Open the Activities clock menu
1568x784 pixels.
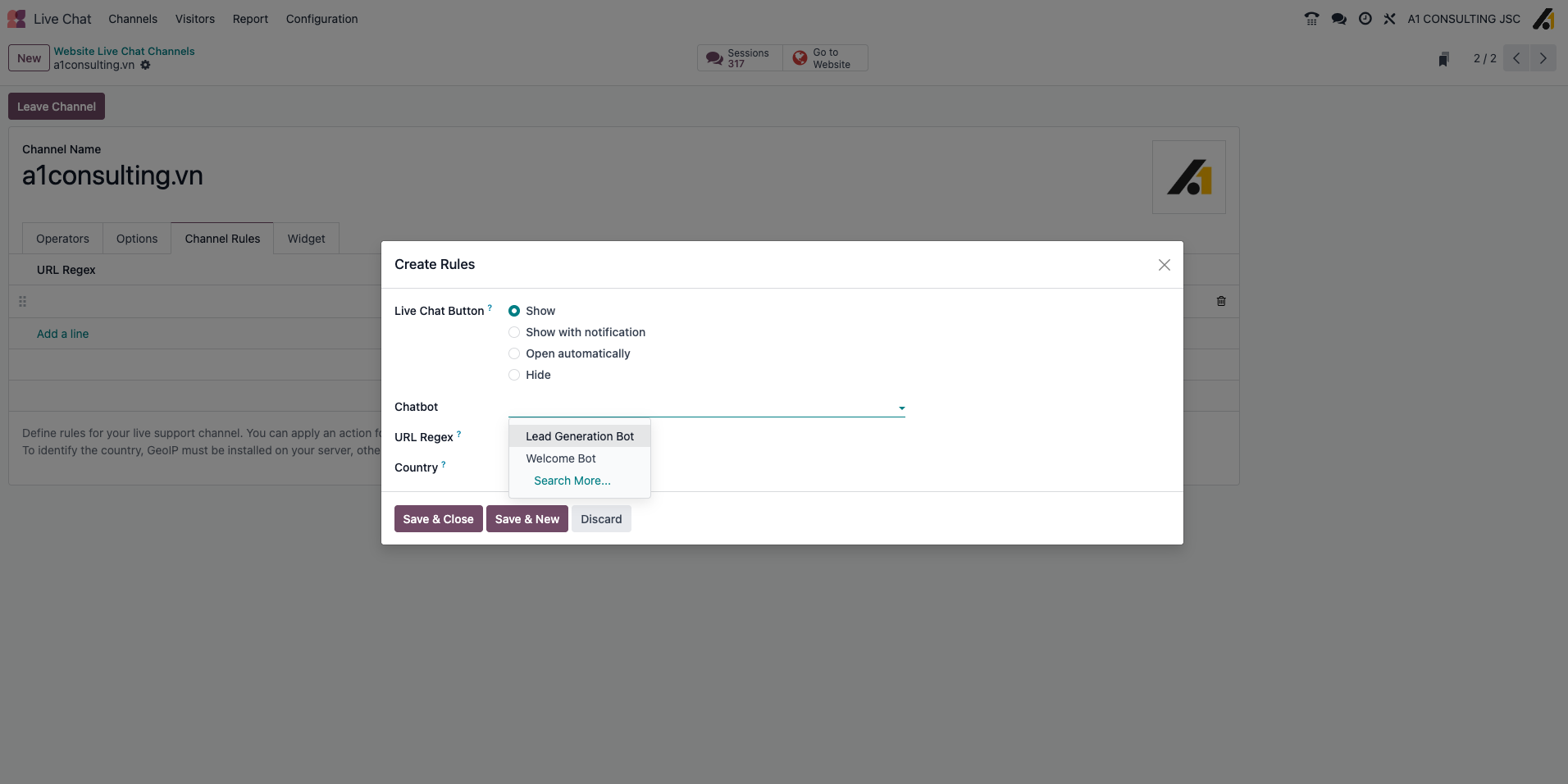[1364, 18]
